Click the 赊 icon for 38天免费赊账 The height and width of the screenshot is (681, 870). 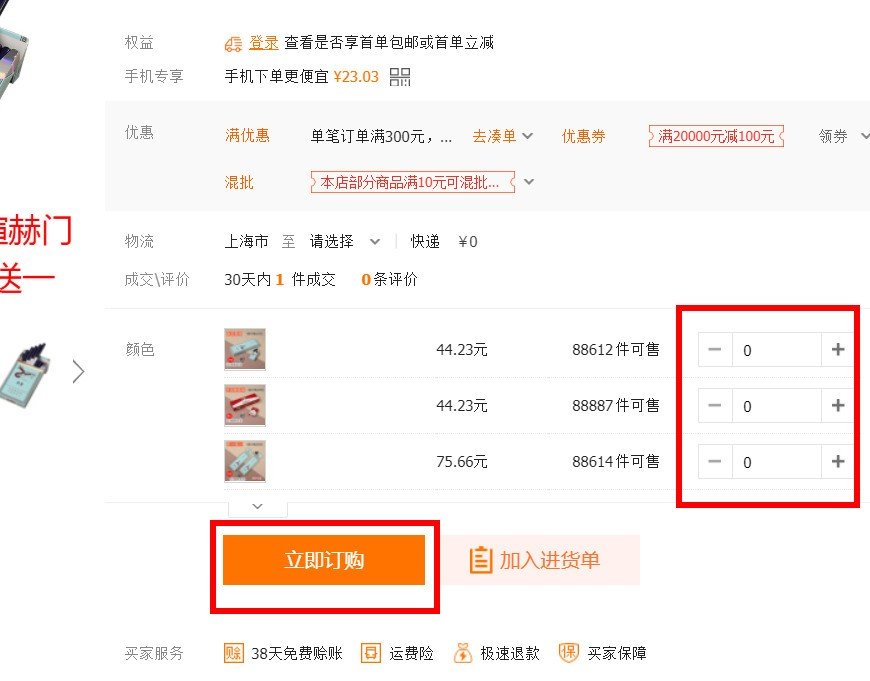(x=233, y=653)
